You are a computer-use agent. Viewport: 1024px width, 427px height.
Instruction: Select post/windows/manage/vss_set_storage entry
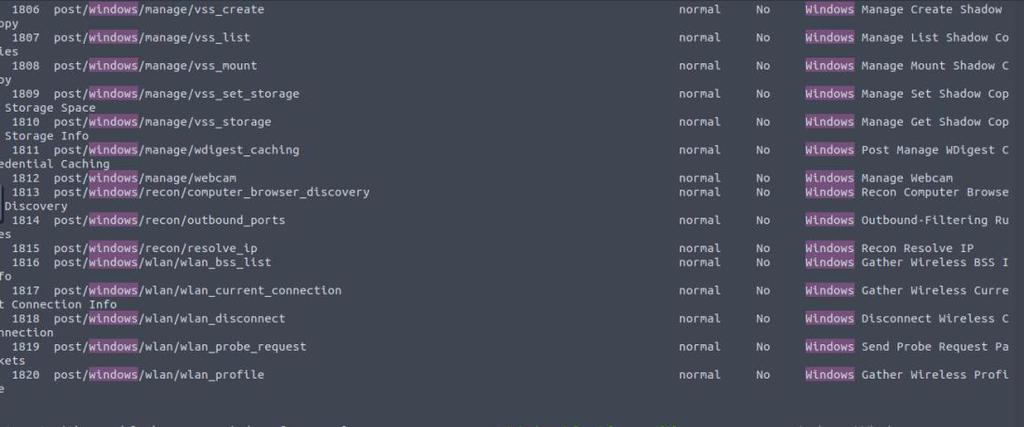tap(176, 94)
